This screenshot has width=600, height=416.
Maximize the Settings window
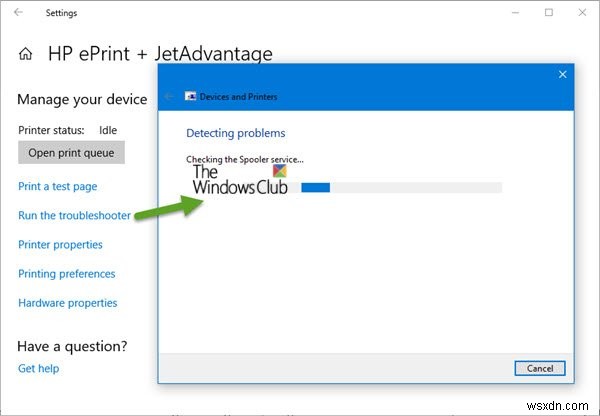(549, 13)
